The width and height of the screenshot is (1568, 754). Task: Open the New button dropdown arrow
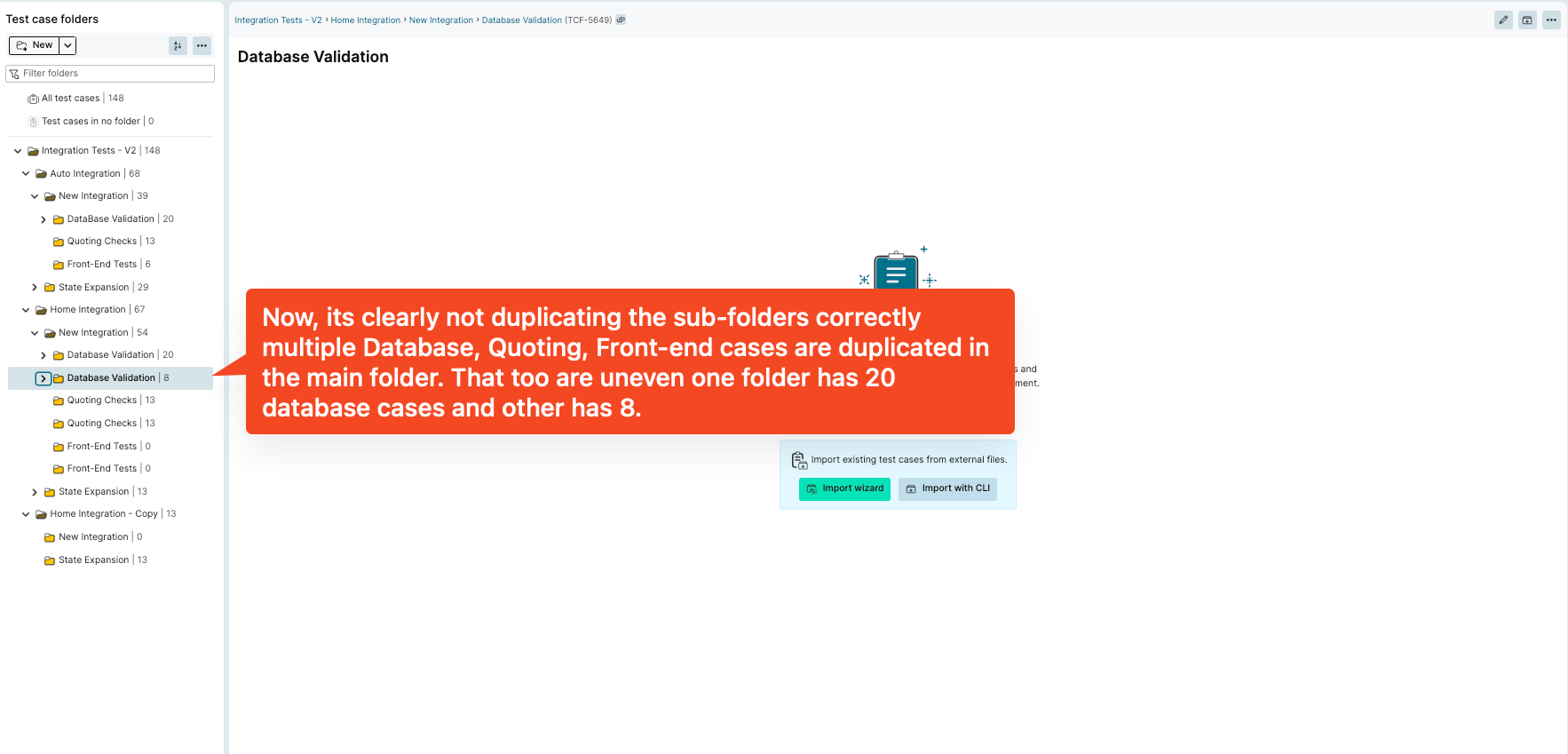(x=67, y=45)
